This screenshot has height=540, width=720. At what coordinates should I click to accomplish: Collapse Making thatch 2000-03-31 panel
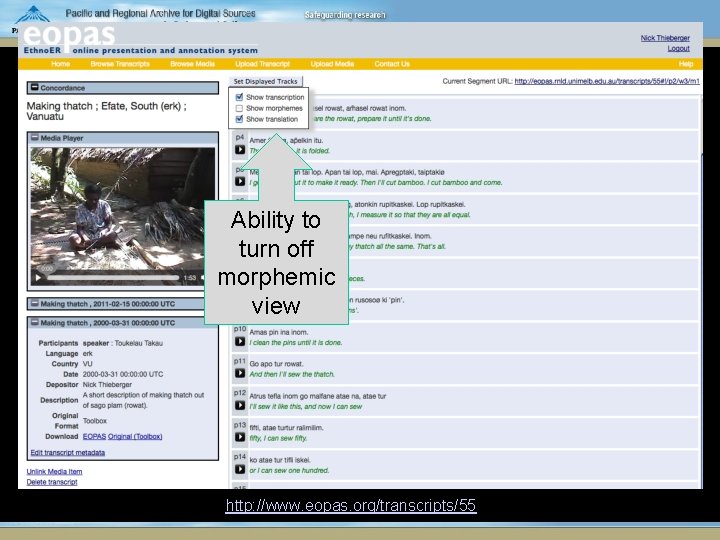(34, 323)
